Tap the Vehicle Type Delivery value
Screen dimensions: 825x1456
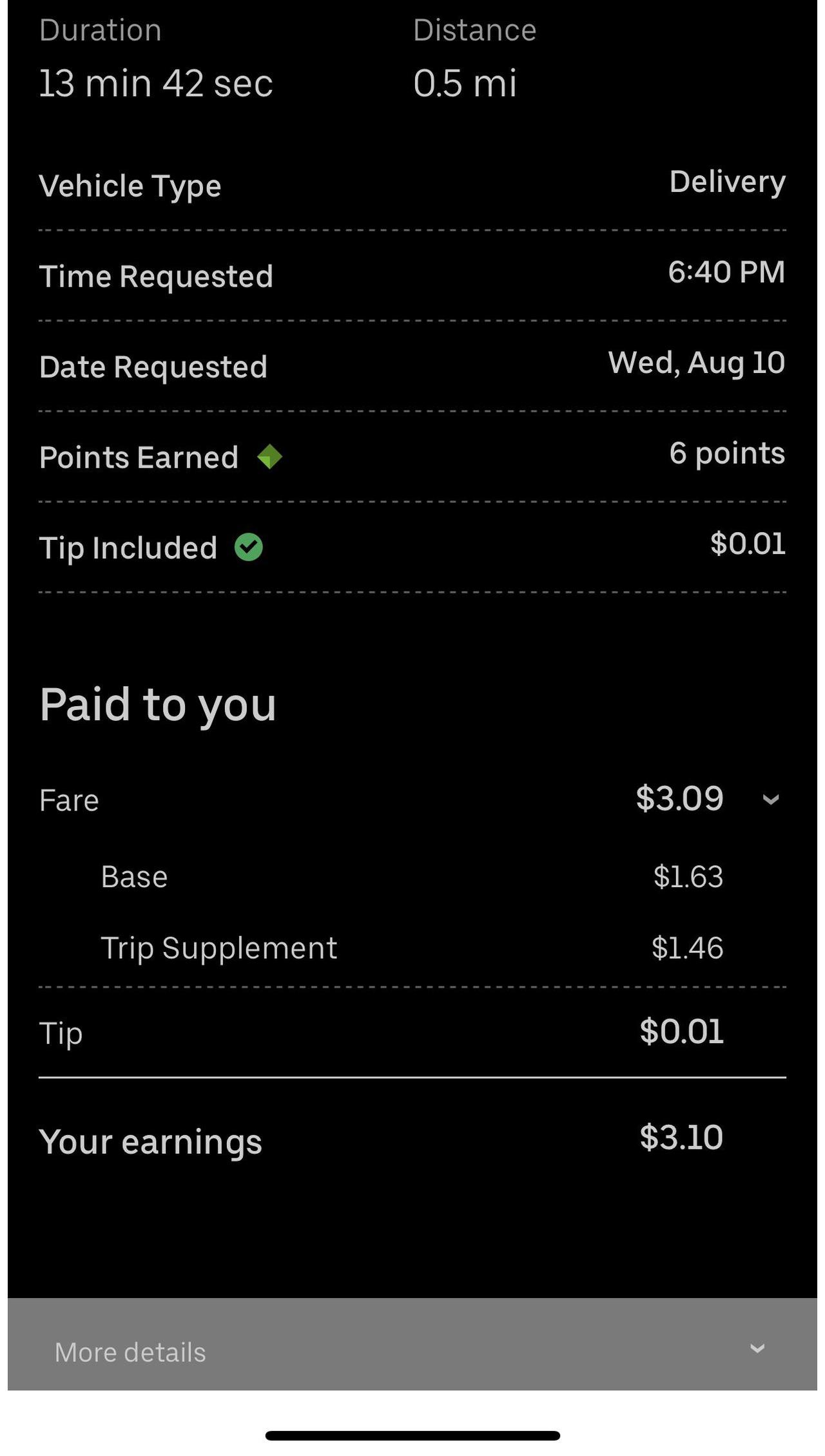pos(727,182)
